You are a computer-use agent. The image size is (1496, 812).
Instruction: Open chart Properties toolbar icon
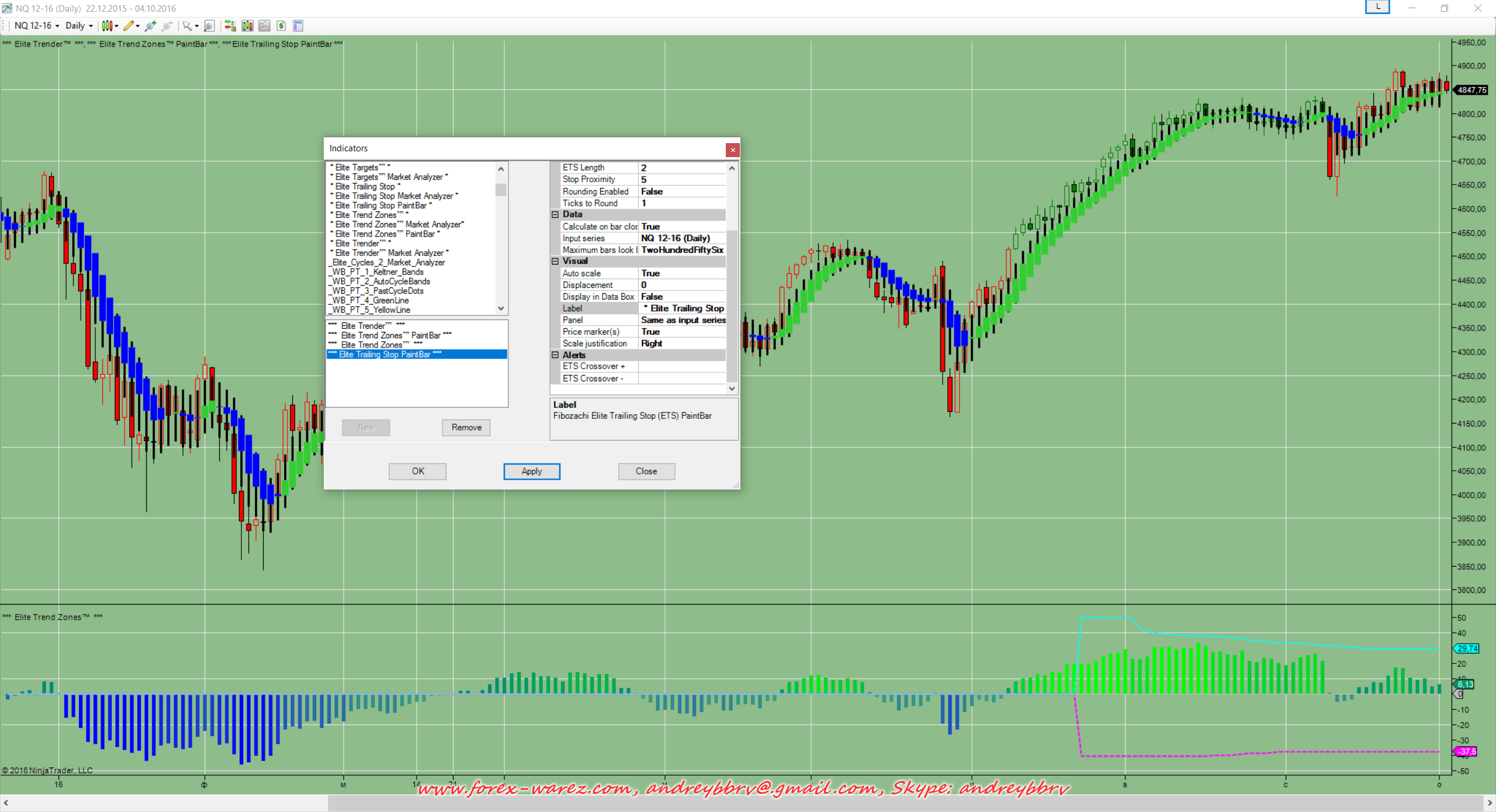click(x=298, y=26)
